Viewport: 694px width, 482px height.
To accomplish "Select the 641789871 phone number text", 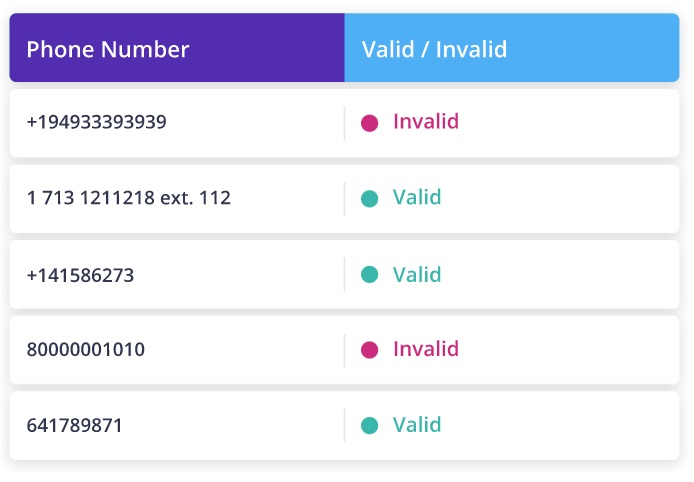I will [75, 425].
